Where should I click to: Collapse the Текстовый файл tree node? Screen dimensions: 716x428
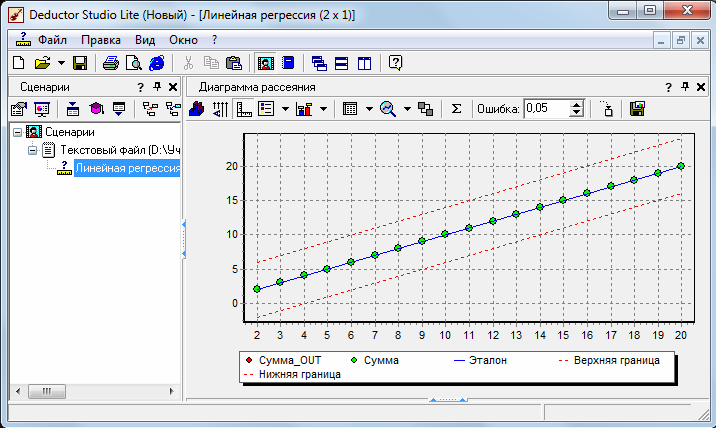pos(32,150)
